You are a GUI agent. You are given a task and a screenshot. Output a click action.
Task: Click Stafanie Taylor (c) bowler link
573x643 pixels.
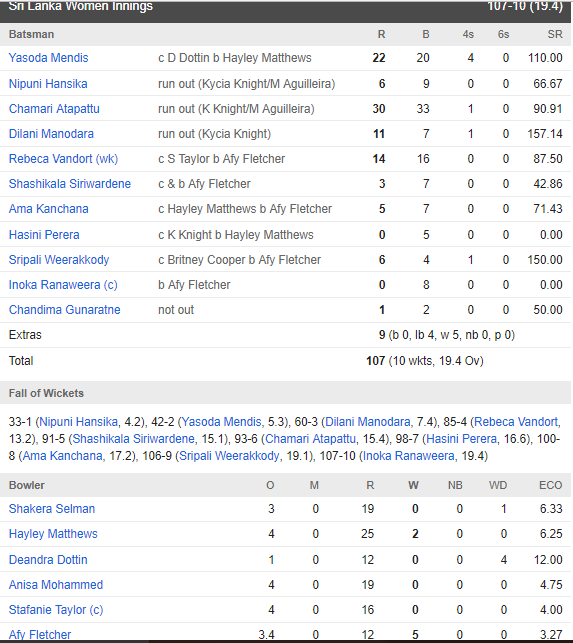pos(56,609)
